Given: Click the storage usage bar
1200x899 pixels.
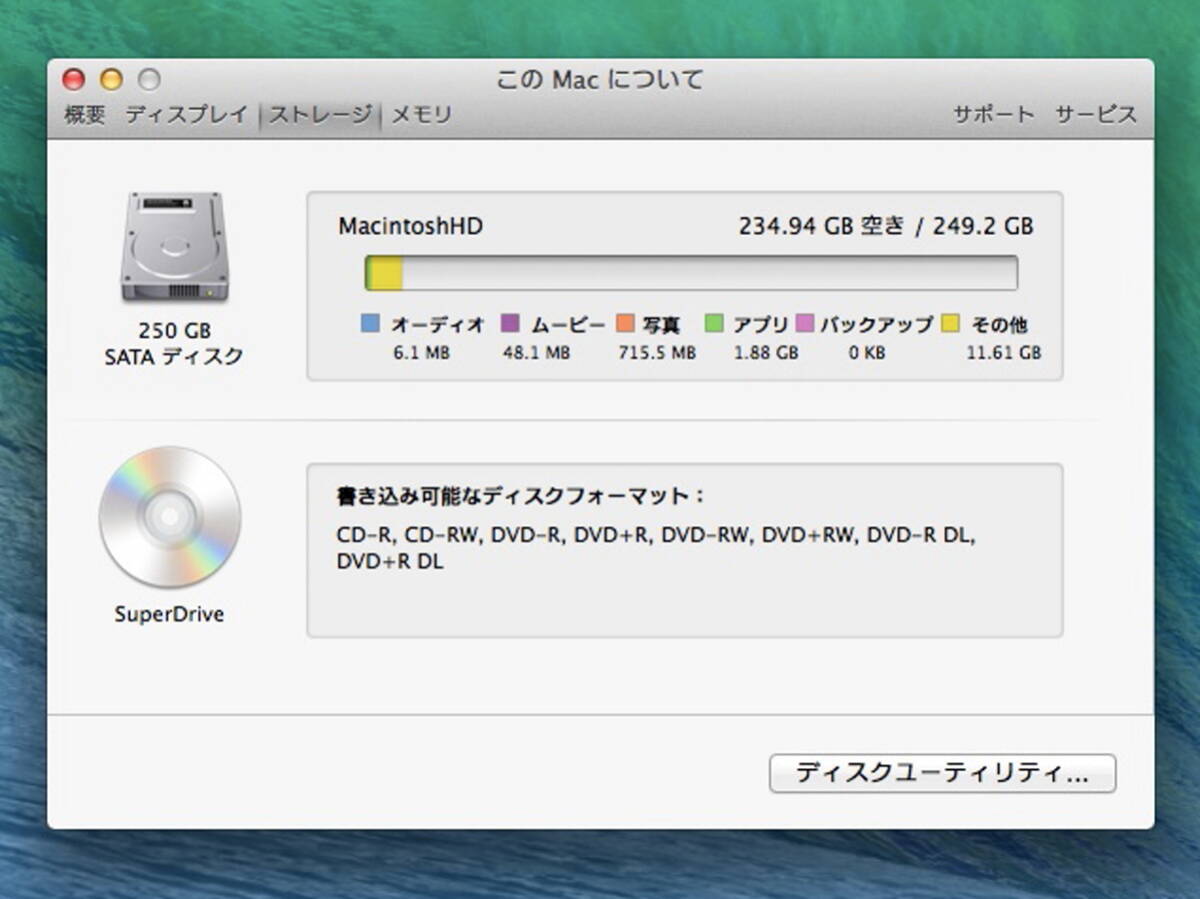Looking at the screenshot, I should click(x=691, y=273).
